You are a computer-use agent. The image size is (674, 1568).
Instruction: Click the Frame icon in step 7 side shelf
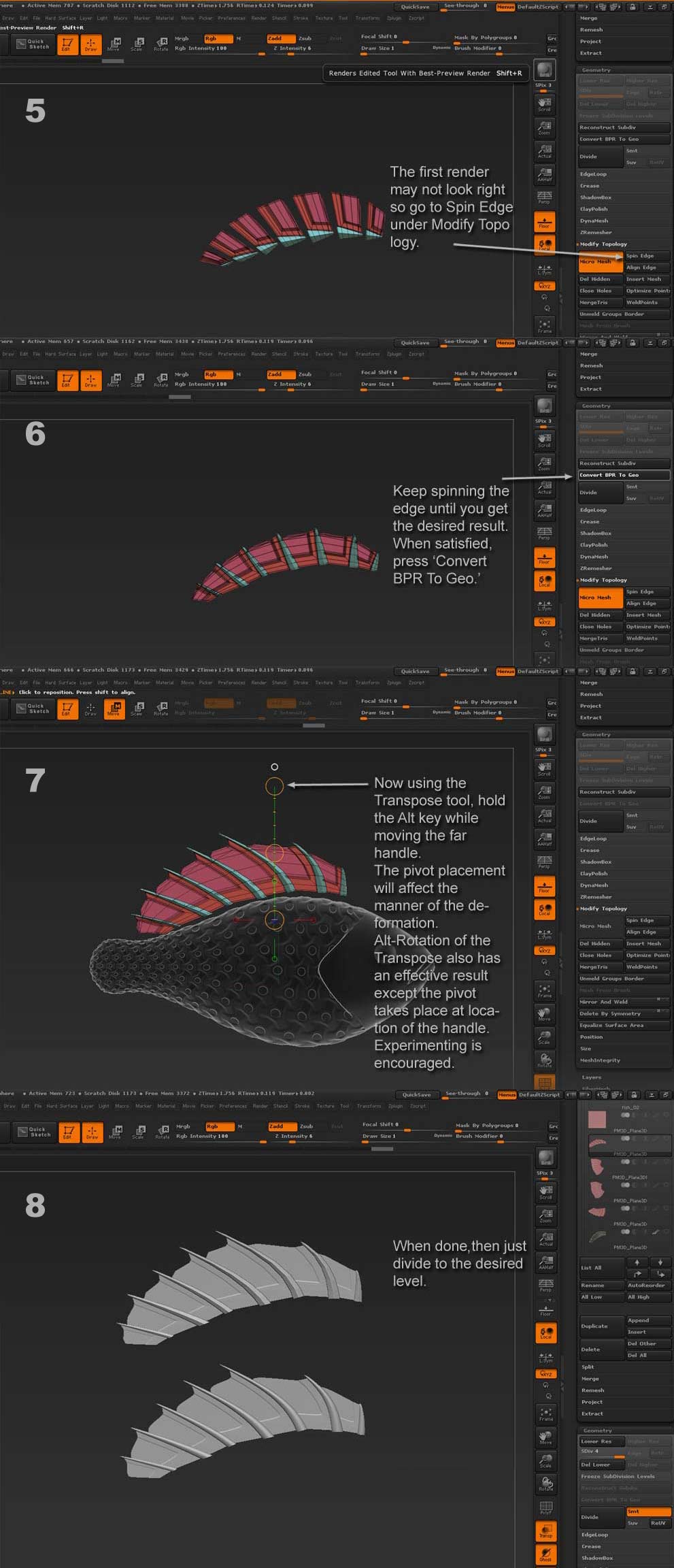[544, 990]
